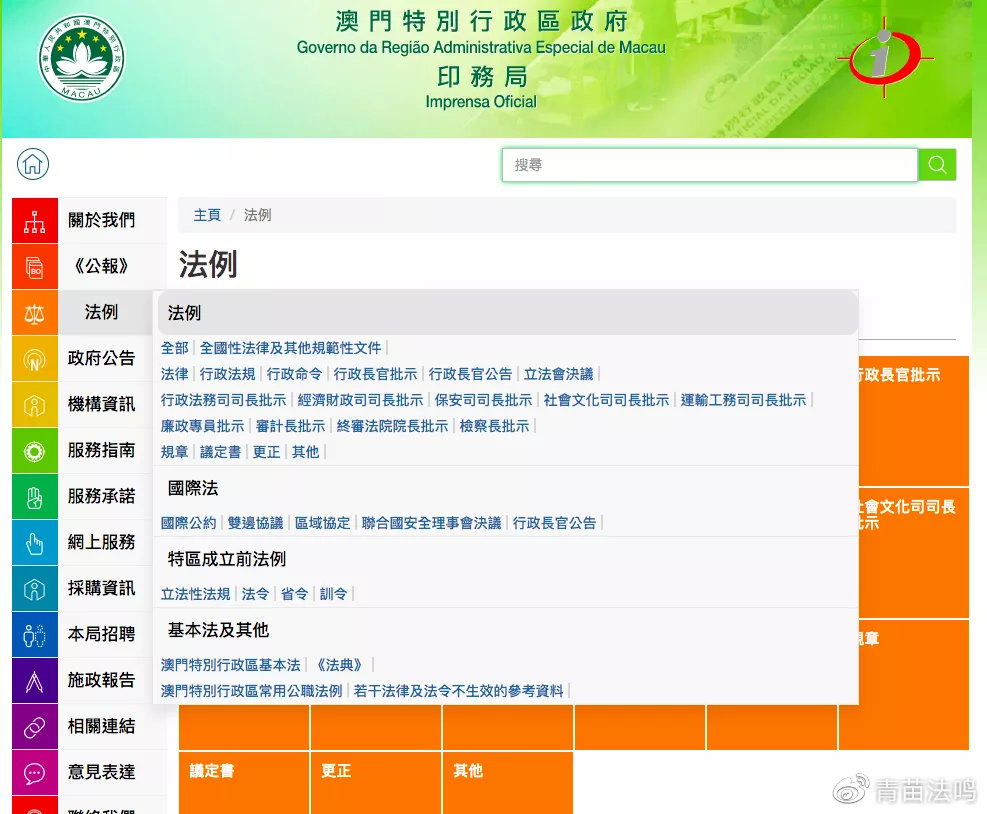Image resolution: width=987 pixels, height=814 pixels.
Task: Click the 網上服務 pointer icon
Action: pos(35,543)
